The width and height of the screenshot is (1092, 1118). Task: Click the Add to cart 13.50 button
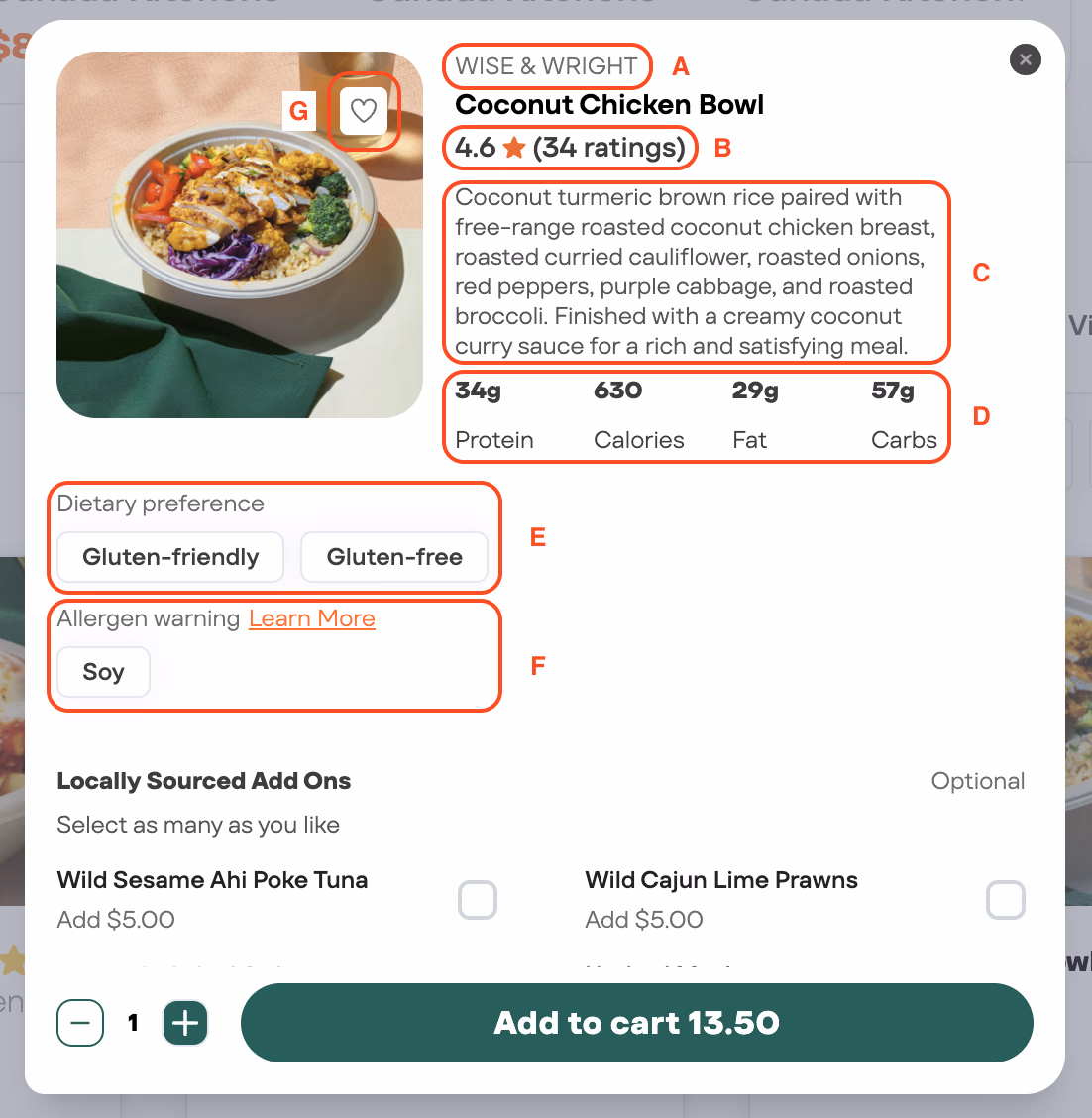coord(636,1023)
